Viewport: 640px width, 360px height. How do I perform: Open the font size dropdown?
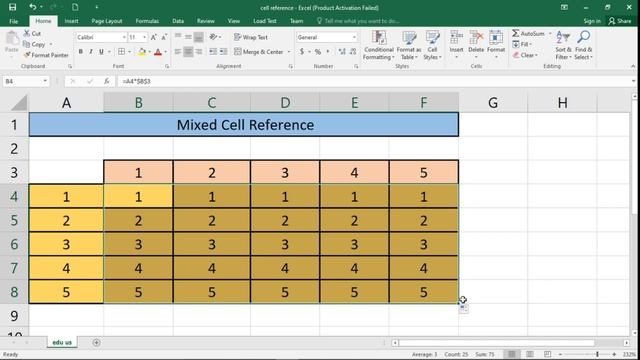144,37
